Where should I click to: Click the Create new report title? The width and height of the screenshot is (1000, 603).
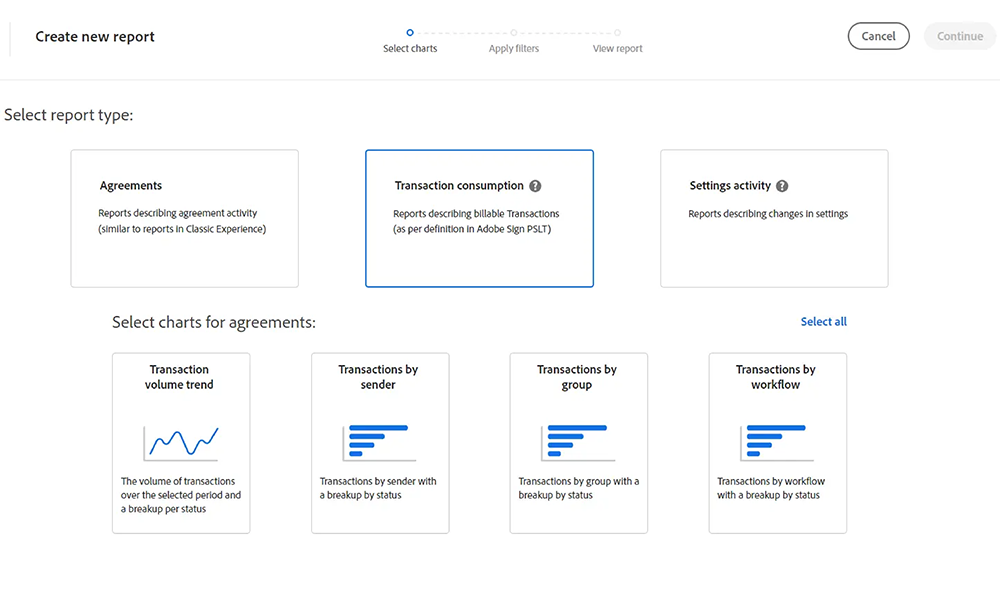point(94,36)
